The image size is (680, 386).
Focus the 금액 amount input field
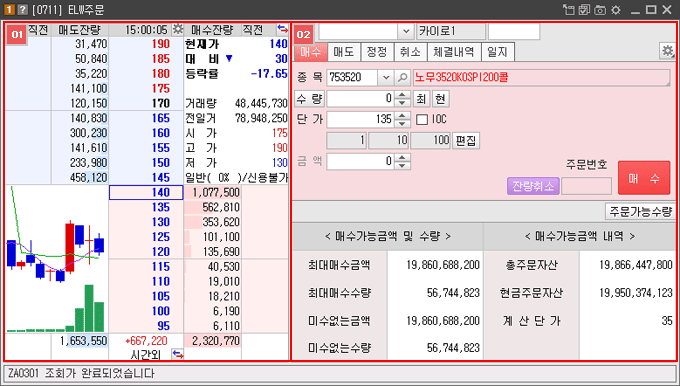pos(361,161)
